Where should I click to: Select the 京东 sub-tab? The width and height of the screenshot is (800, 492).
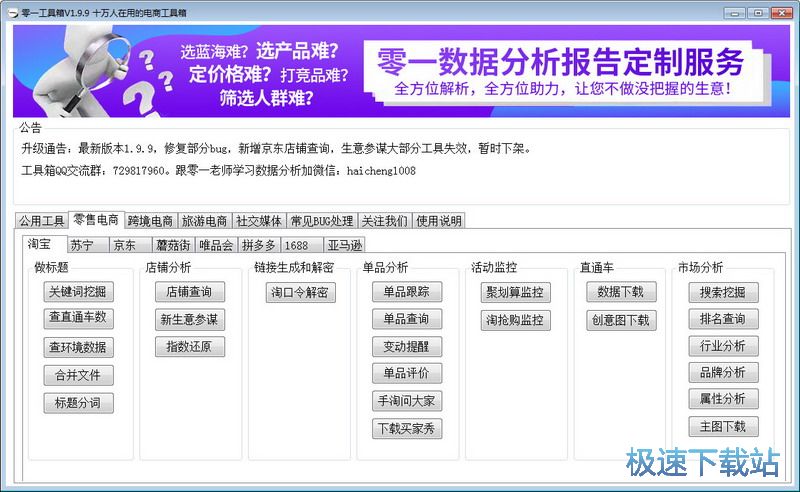pyautogui.click(x=124, y=245)
